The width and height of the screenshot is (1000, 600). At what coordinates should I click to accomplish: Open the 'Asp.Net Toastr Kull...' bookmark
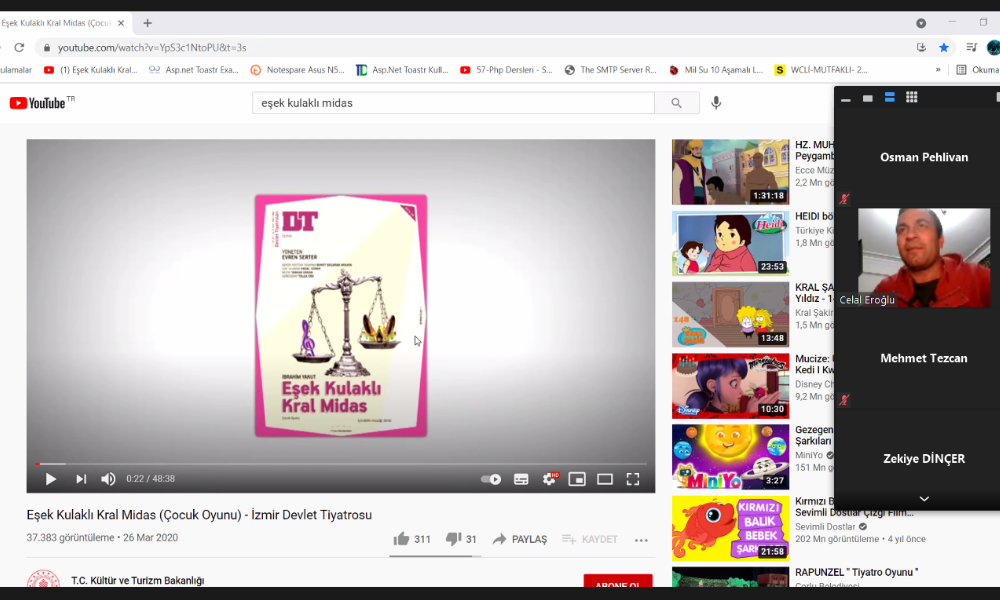(402, 70)
